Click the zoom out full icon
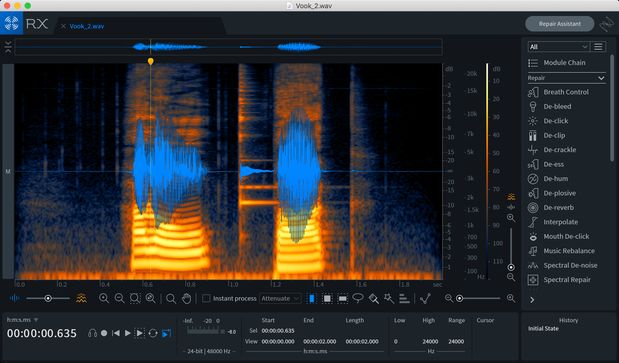Image resolution: width=619 pixels, height=363 pixels. [150, 298]
